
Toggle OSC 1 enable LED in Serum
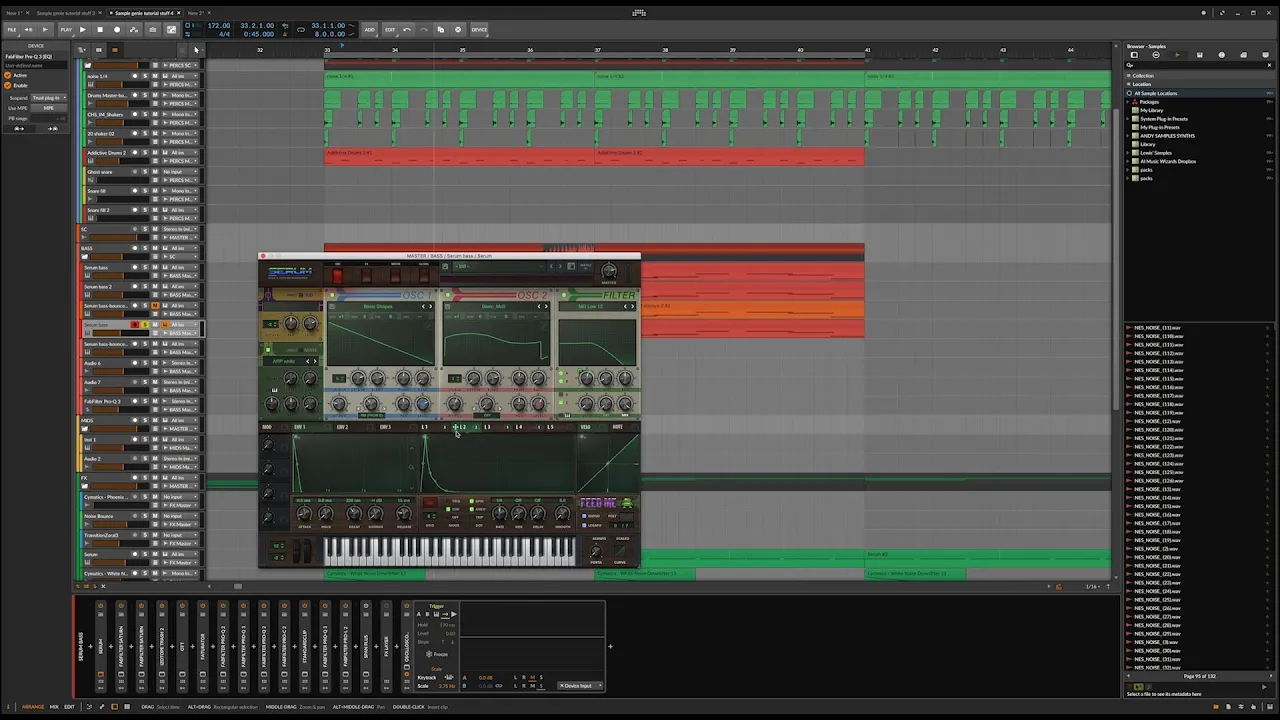pyautogui.click(x=332, y=295)
